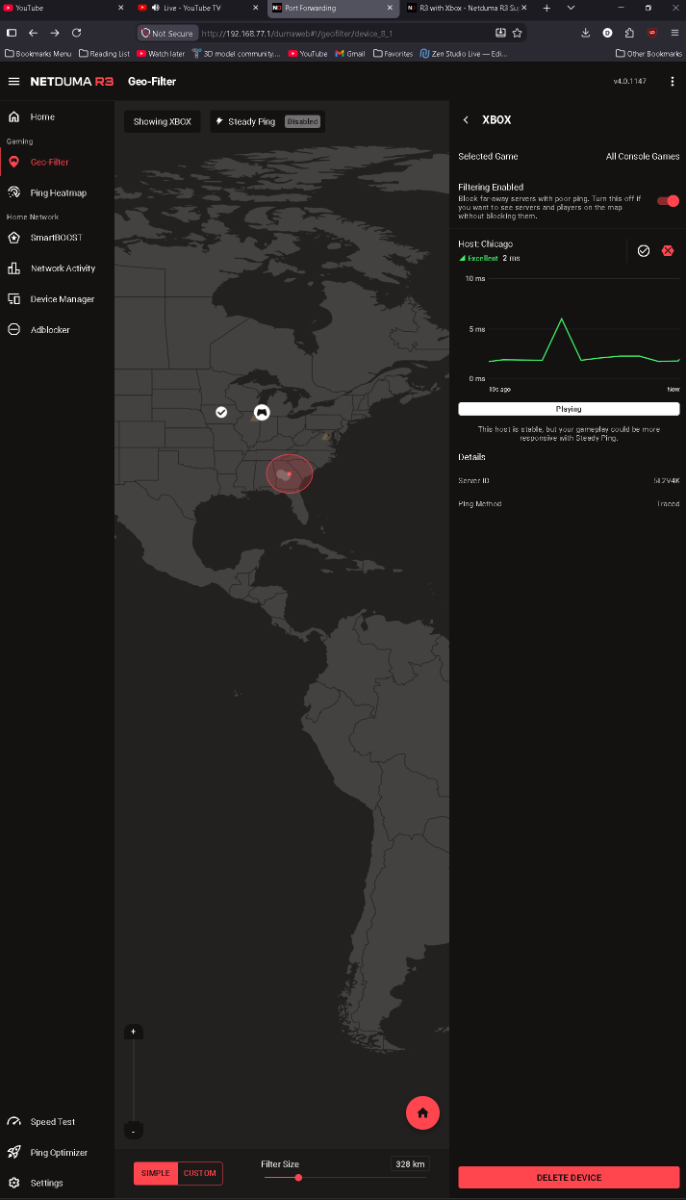Switch to R3 with Xbox Netduma tab
This screenshot has width=686, height=1200.
click(466, 8)
